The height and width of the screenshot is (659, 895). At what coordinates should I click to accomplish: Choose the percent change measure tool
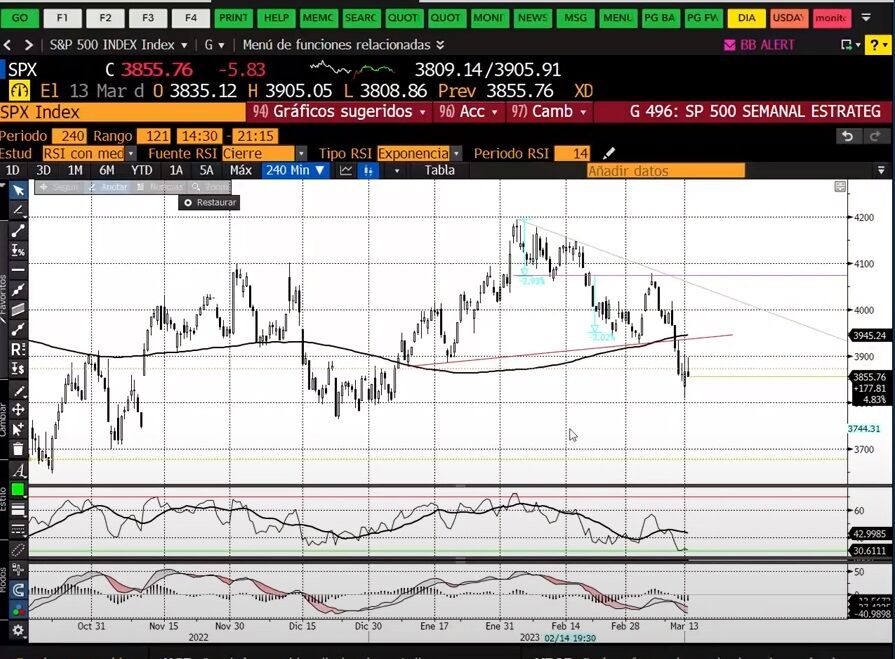point(18,250)
